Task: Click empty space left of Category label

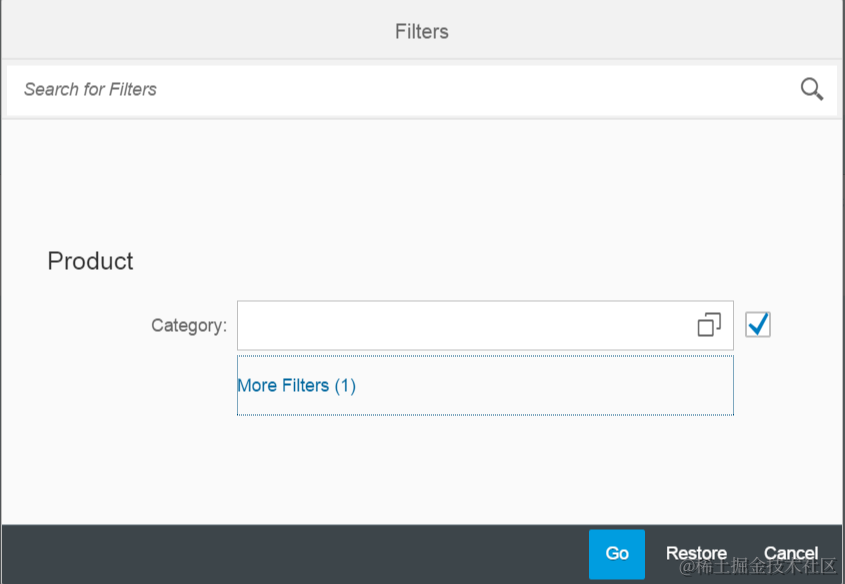Action: point(80,325)
